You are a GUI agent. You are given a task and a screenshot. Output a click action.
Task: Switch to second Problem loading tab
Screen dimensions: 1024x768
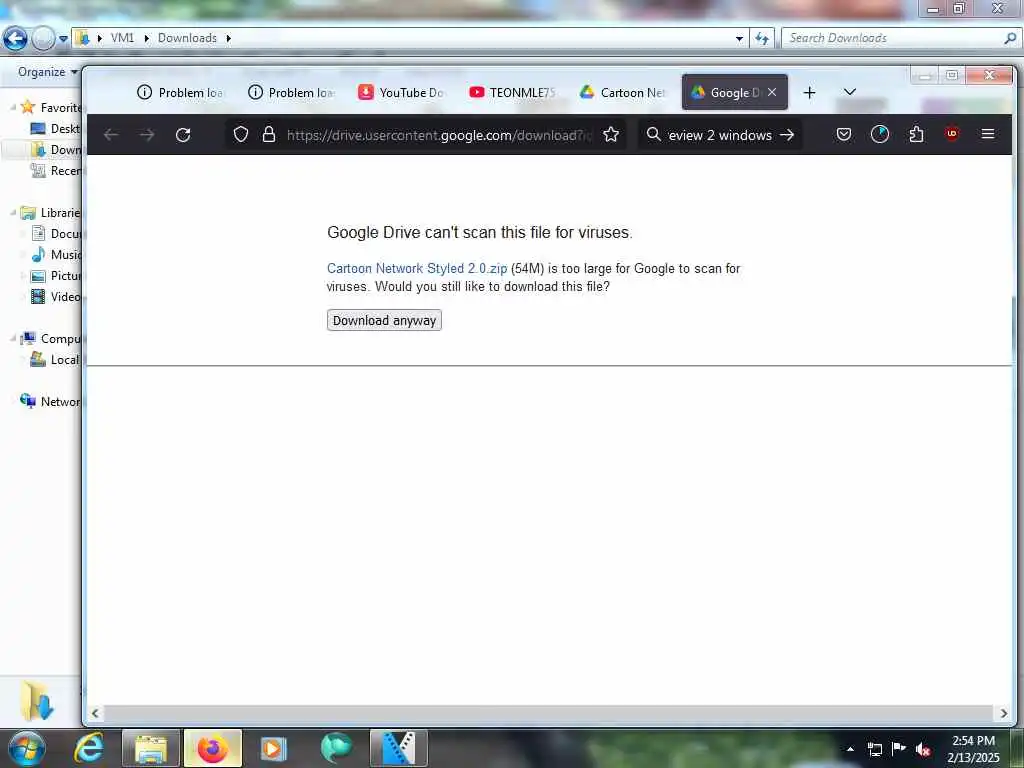pyautogui.click(x=292, y=93)
